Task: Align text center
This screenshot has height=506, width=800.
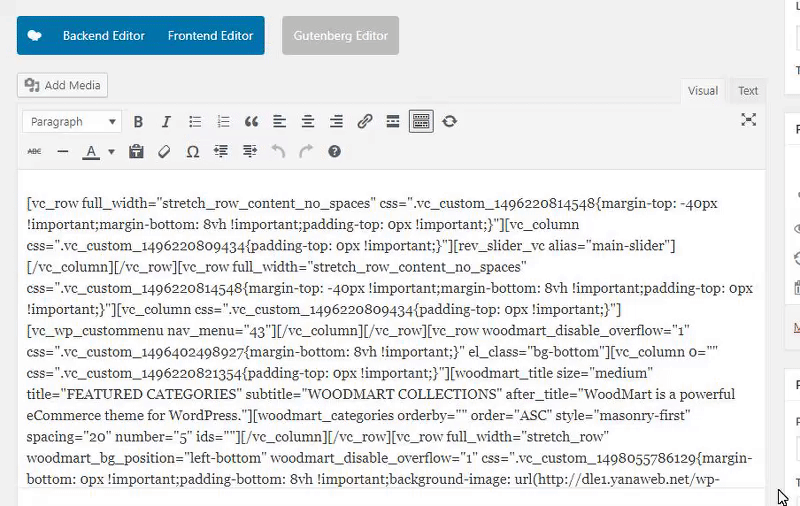Action: point(308,122)
